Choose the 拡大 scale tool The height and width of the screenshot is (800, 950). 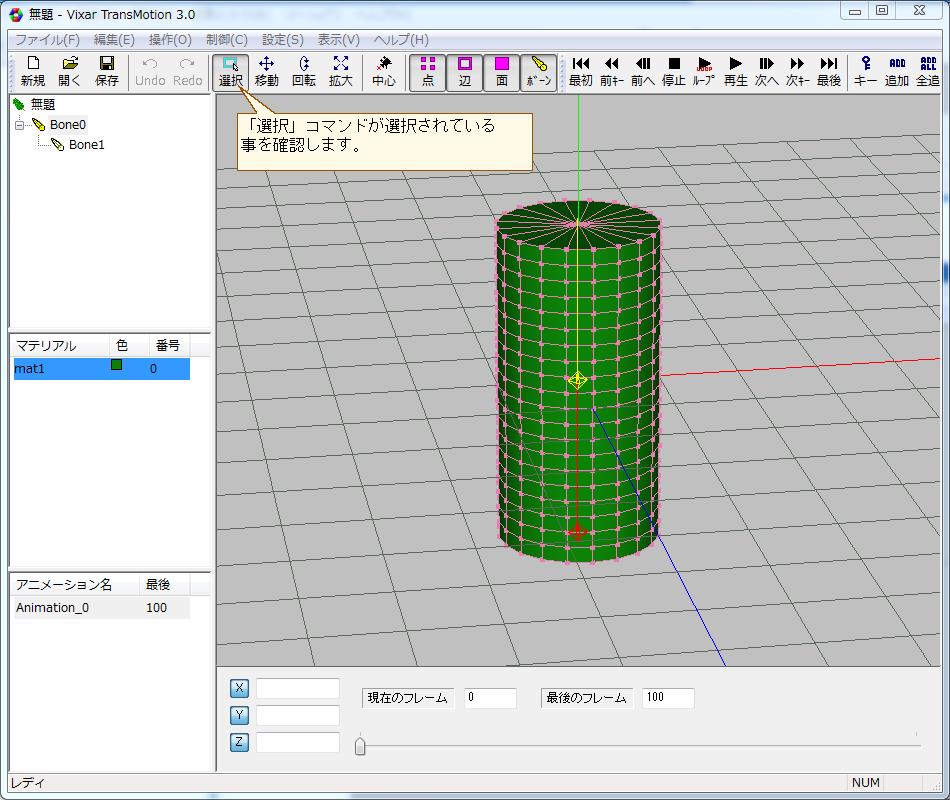340,71
